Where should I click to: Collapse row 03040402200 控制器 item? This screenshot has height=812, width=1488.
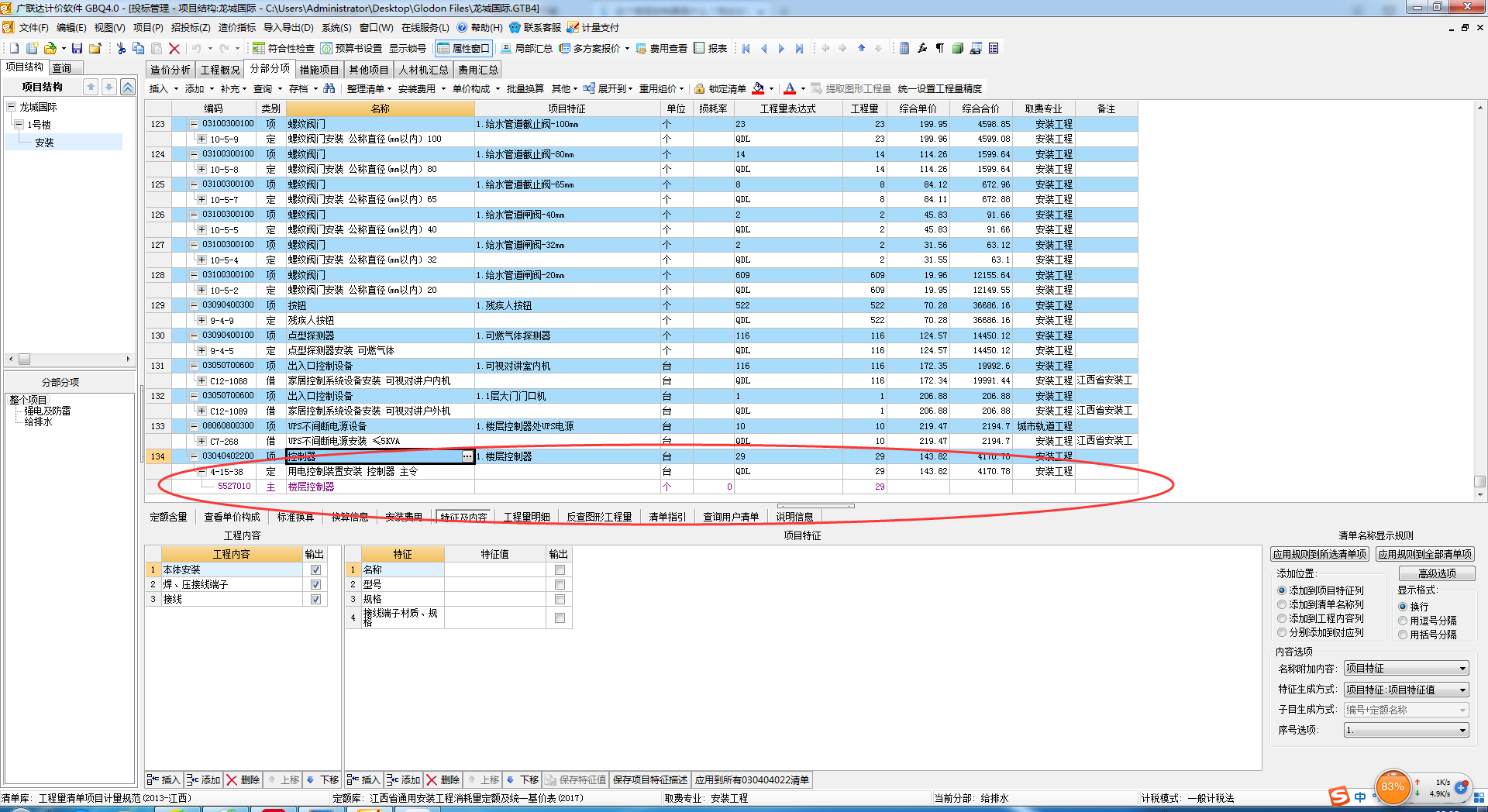tap(195, 456)
